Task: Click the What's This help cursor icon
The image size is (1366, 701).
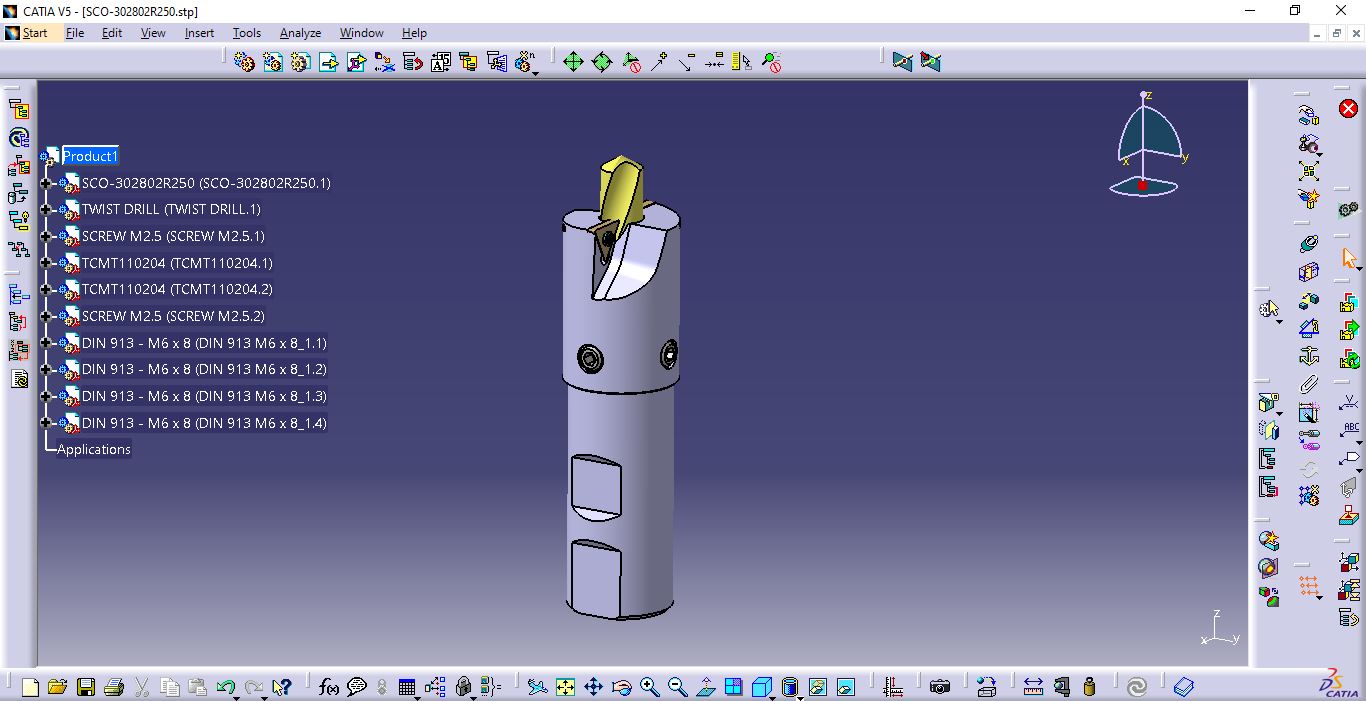Action: tap(281, 687)
